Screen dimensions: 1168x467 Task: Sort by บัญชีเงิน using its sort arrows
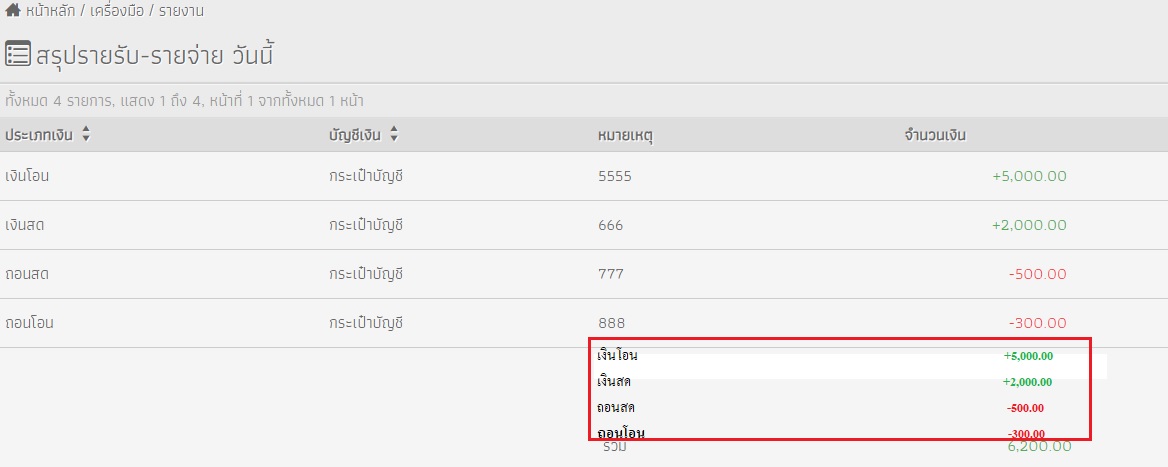pos(394,135)
